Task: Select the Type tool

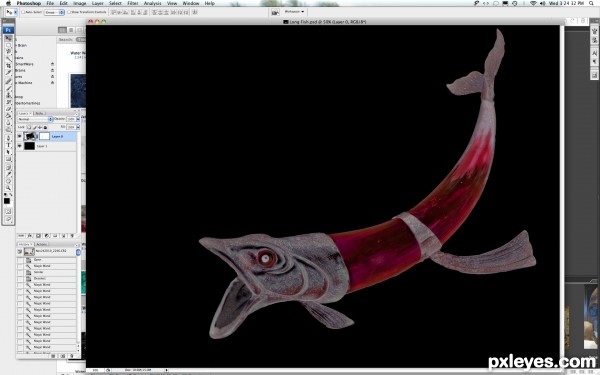Action: click(x=8, y=145)
